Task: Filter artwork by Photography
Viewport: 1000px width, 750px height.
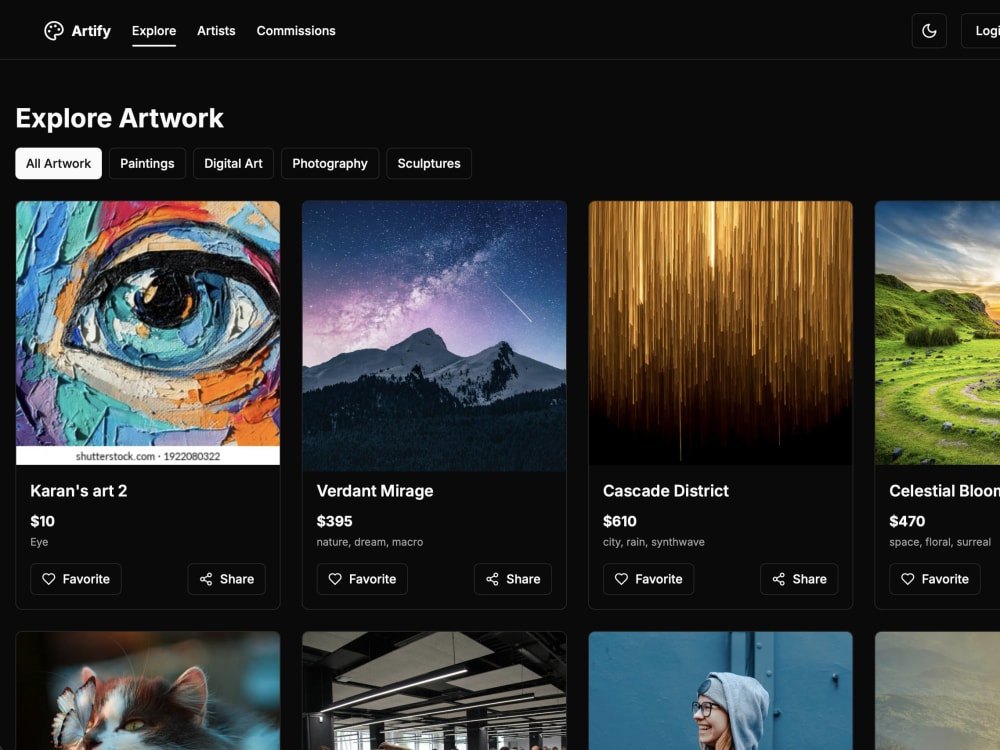Action: (330, 163)
